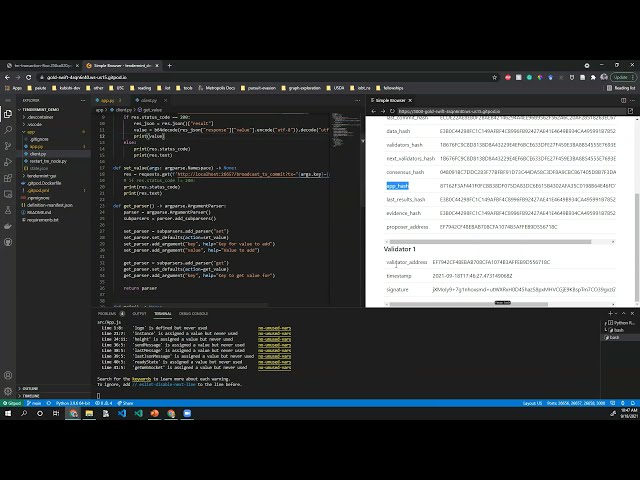
Task: Click the header table horizontal scrollbar
Action: (x=491, y=242)
